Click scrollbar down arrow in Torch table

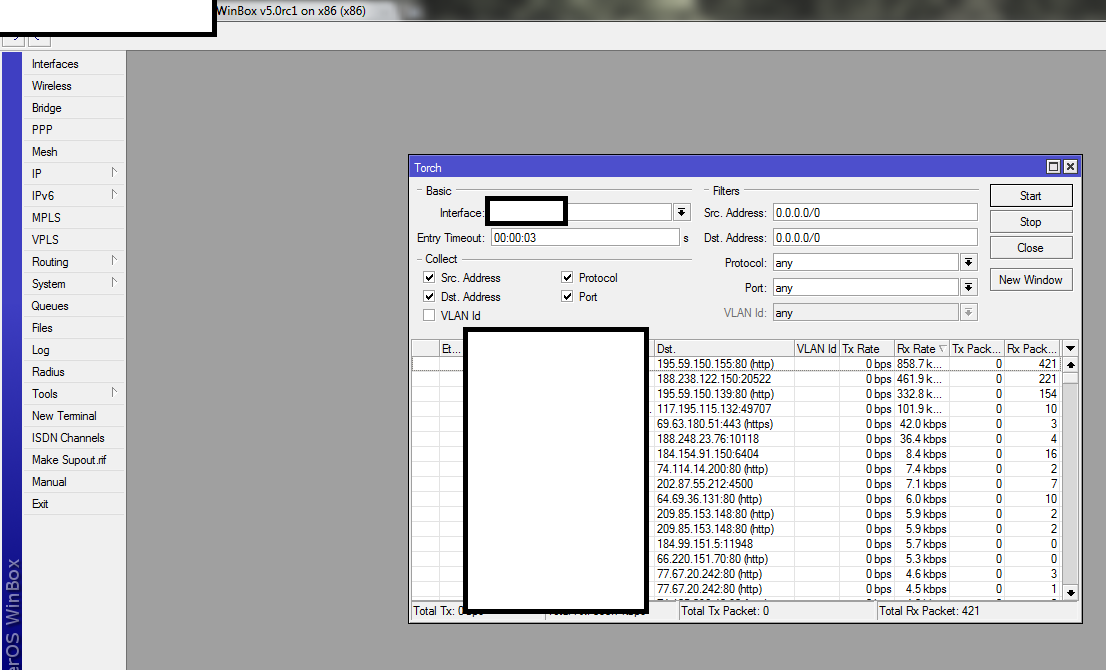click(x=1071, y=592)
